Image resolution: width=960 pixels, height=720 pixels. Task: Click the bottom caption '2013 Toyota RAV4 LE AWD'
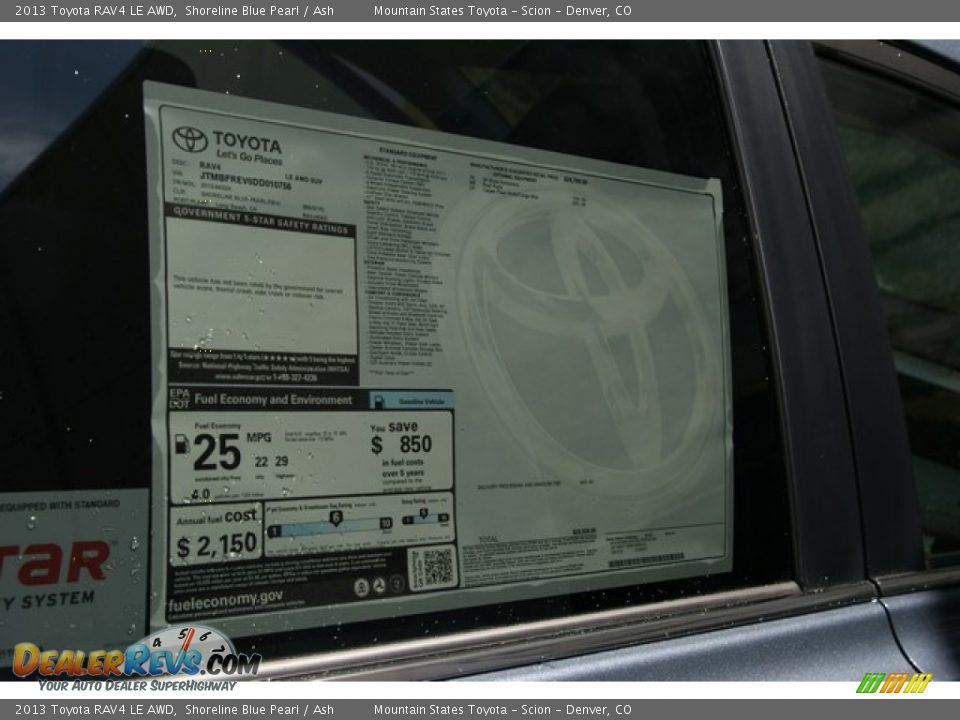click(94, 710)
